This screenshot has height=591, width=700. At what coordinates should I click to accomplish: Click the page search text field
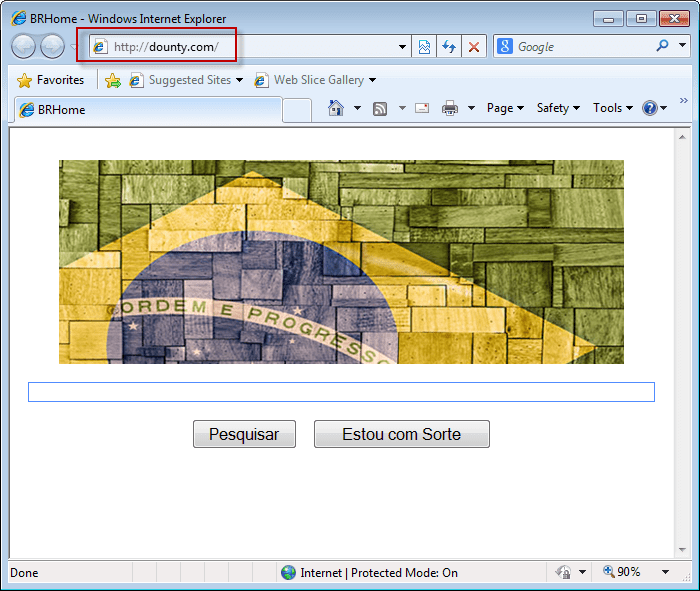click(x=341, y=392)
